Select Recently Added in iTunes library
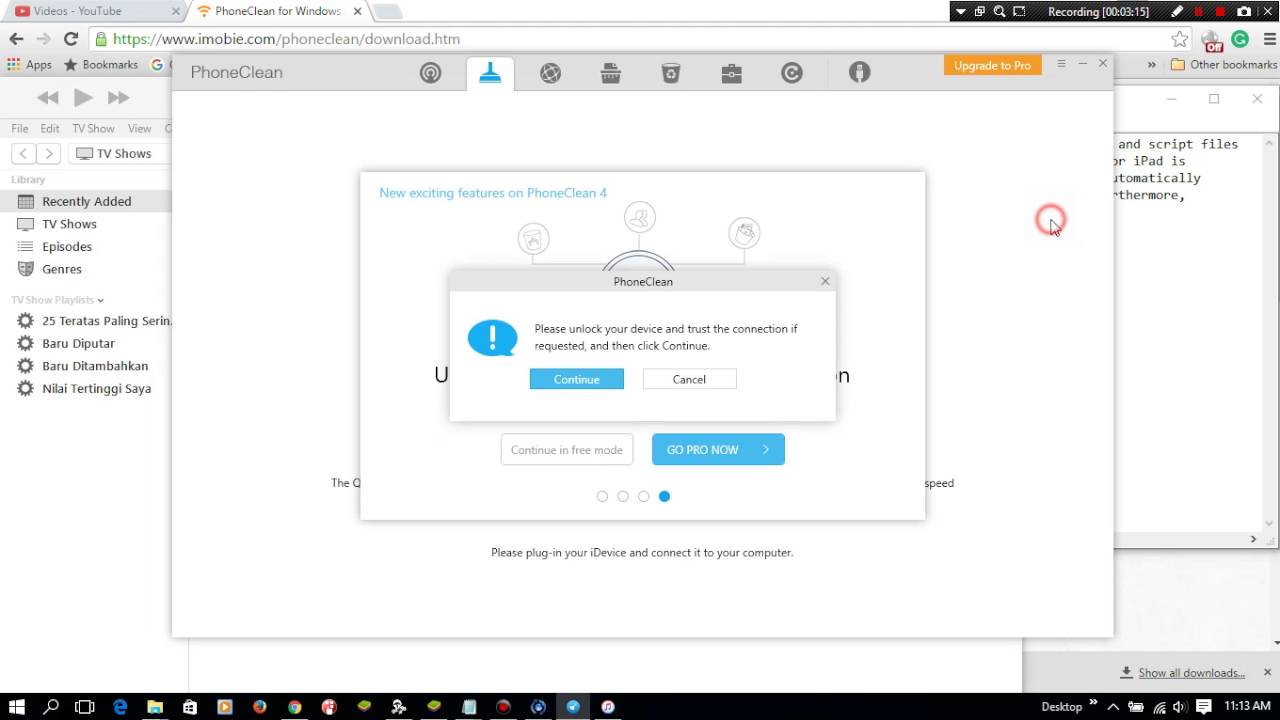1280x720 pixels. (x=86, y=201)
